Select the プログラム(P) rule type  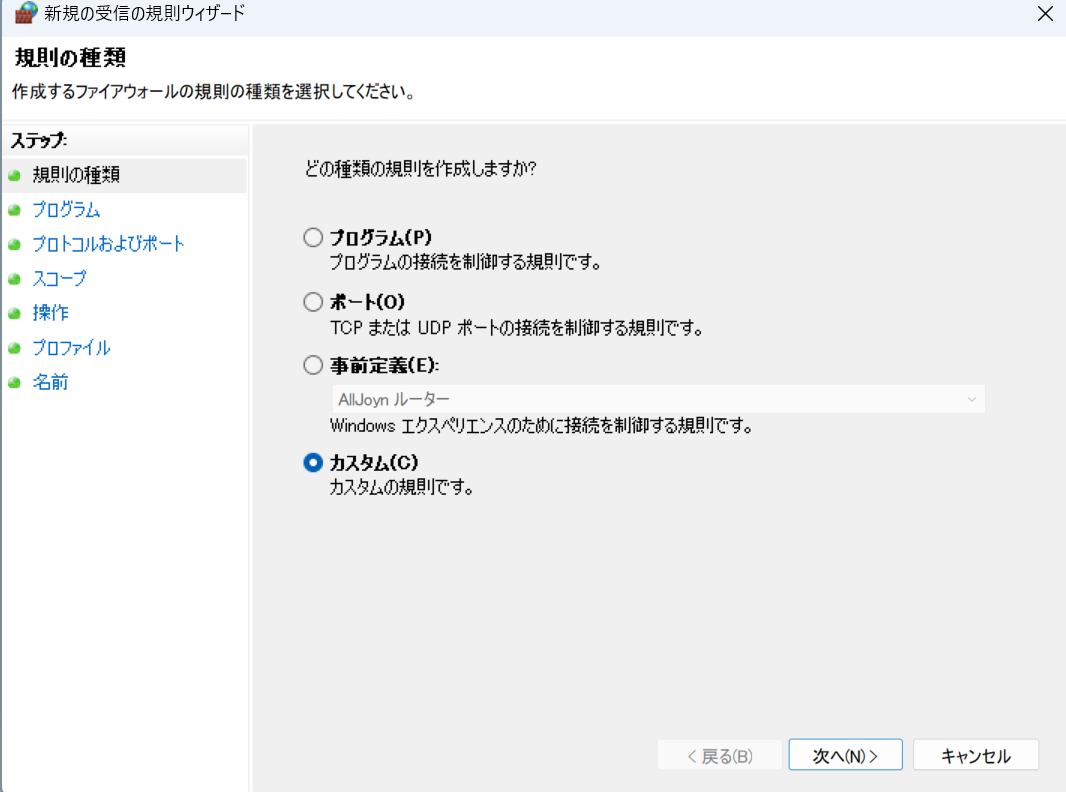[313, 238]
